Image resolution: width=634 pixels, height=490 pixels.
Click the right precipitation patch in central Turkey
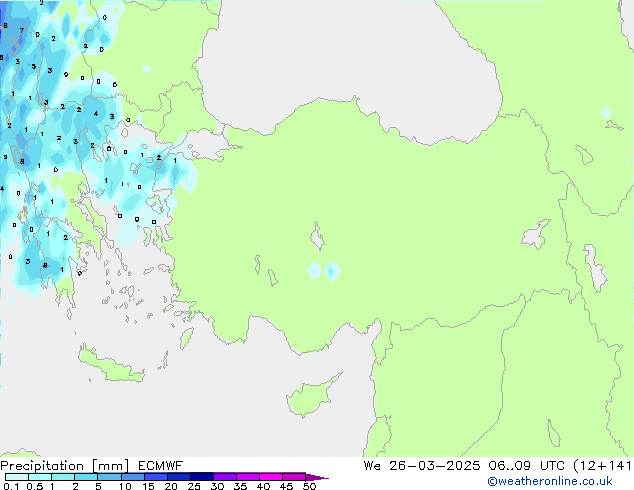(x=332, y=271)
